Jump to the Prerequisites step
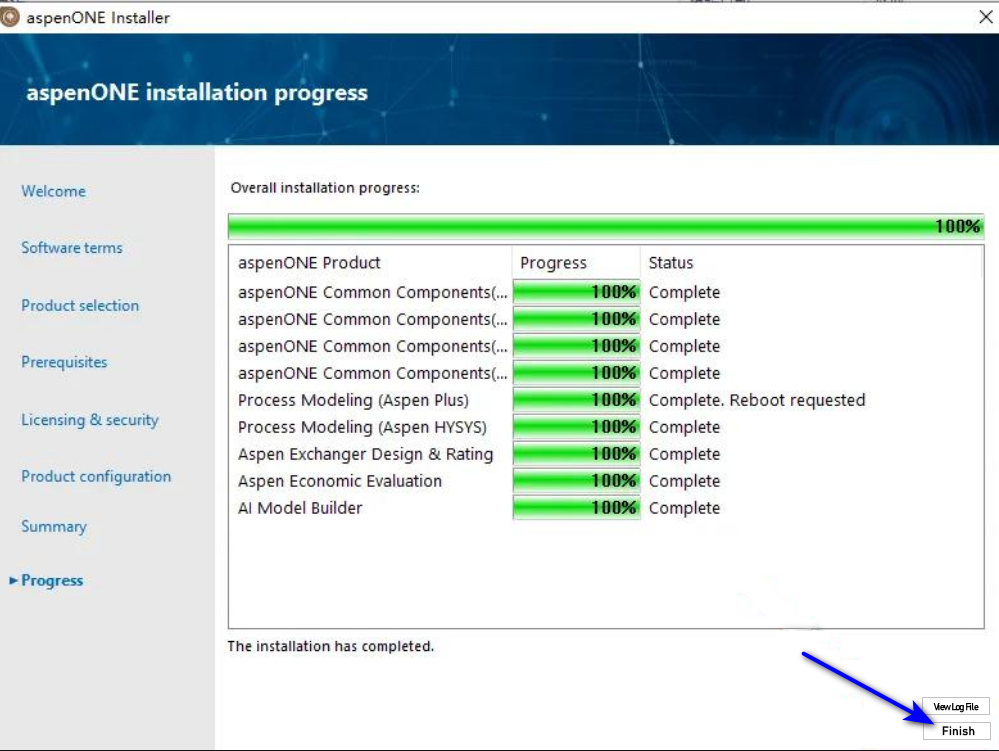 (64, 362)
